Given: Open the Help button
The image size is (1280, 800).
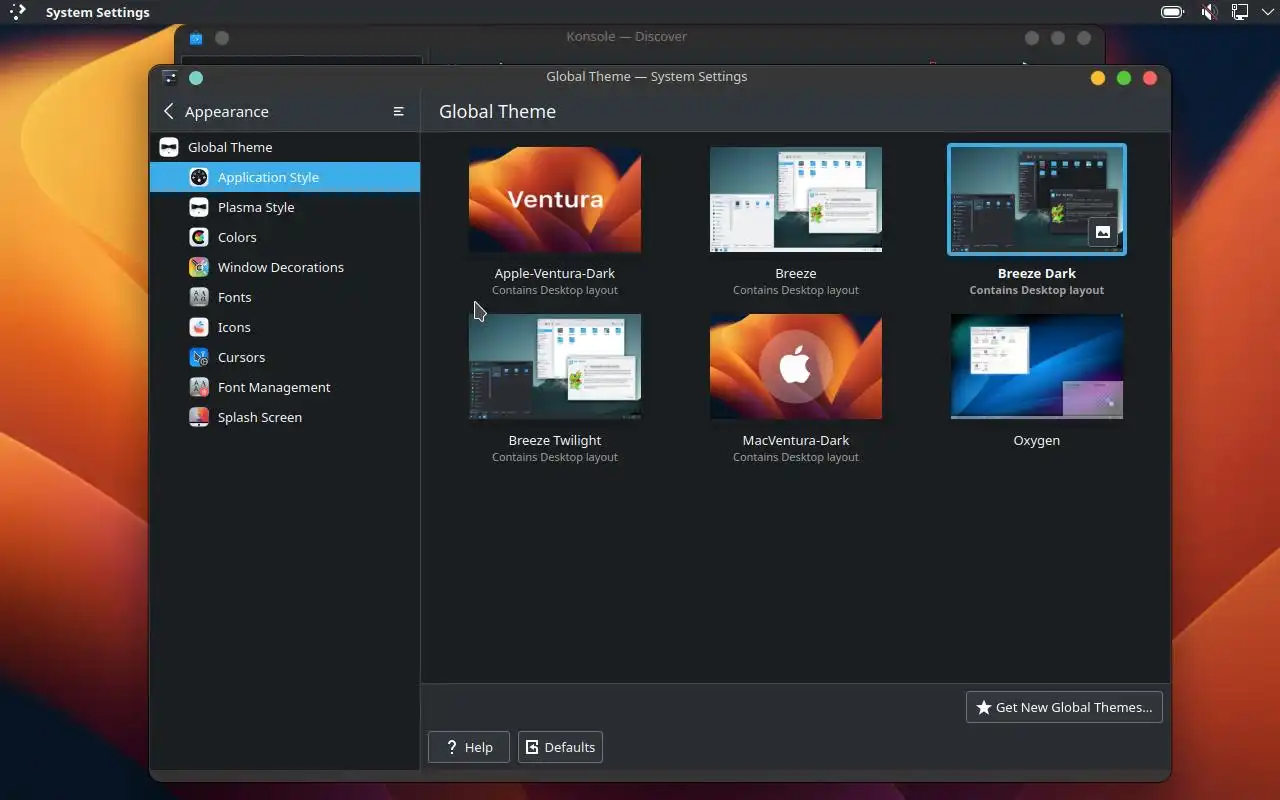Looking at the screenshot, I should (x=469, y=747).
